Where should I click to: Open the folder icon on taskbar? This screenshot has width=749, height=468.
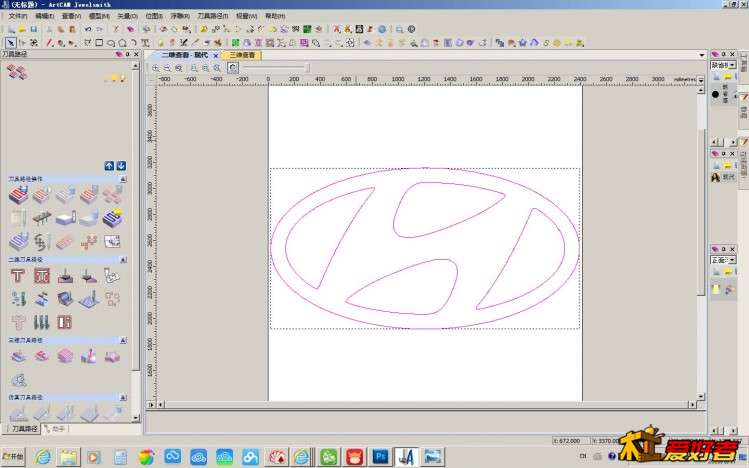point(68,457)
